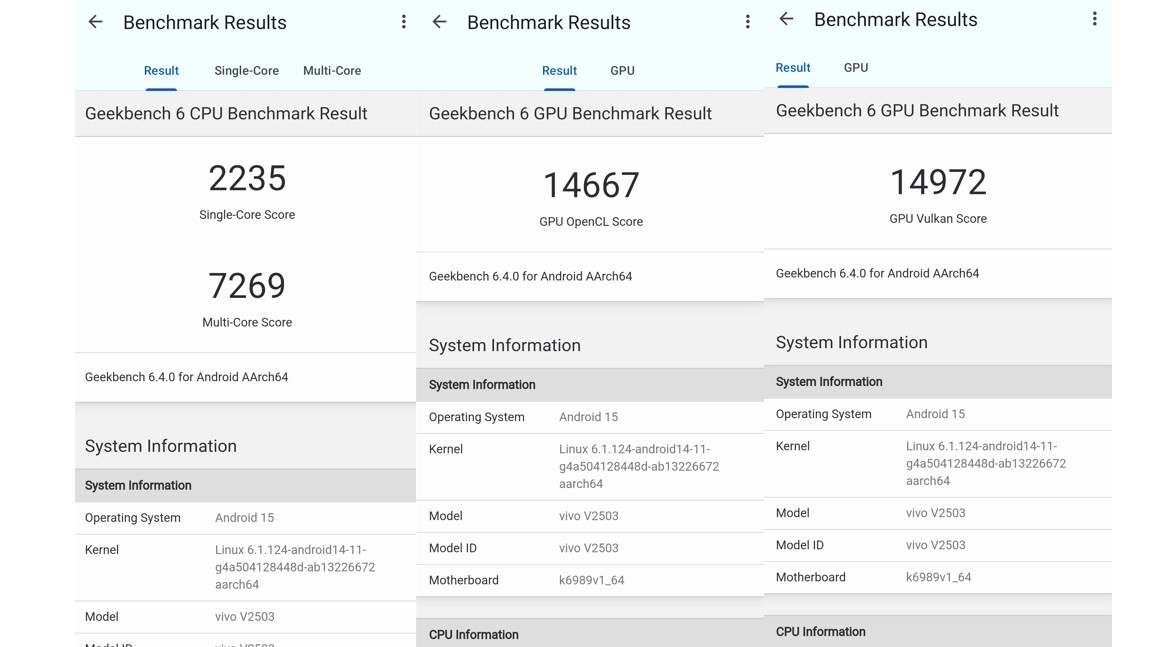Click the Kernel row on CPU screen

point(246,568)
